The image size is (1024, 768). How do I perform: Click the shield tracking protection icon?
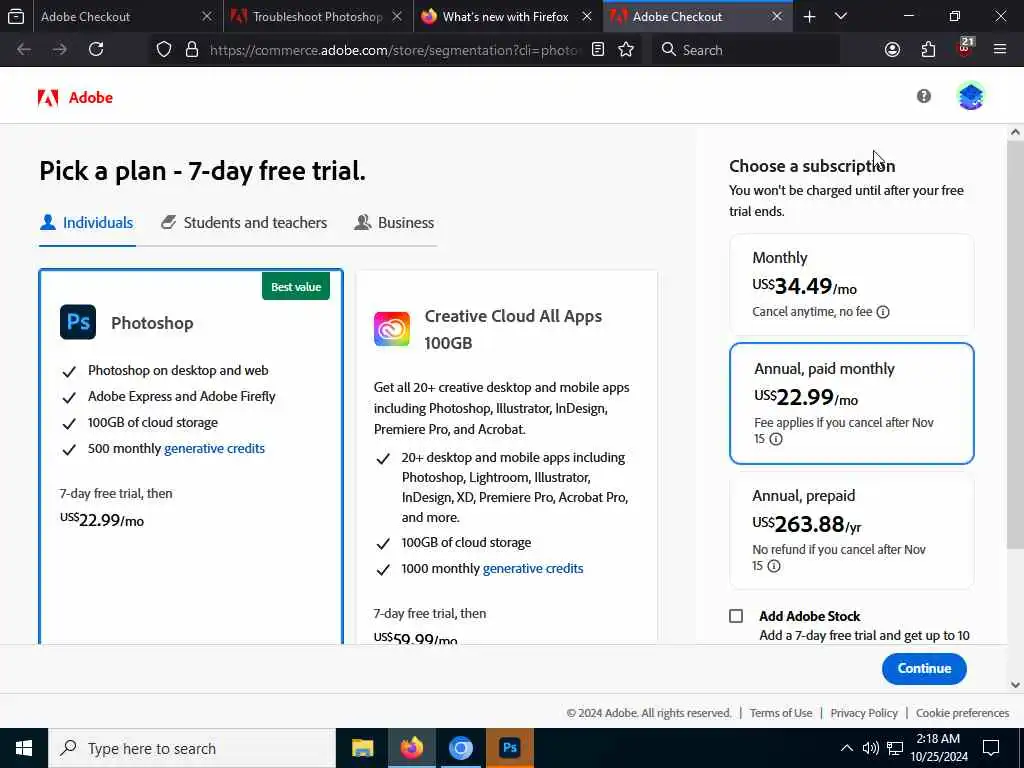click(164, 50)
